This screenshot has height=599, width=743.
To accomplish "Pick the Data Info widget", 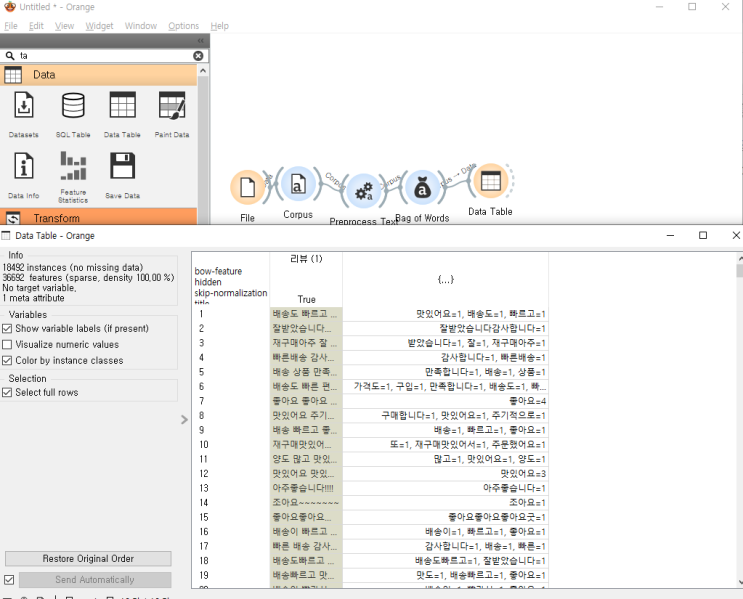I will tap(24, 175).
